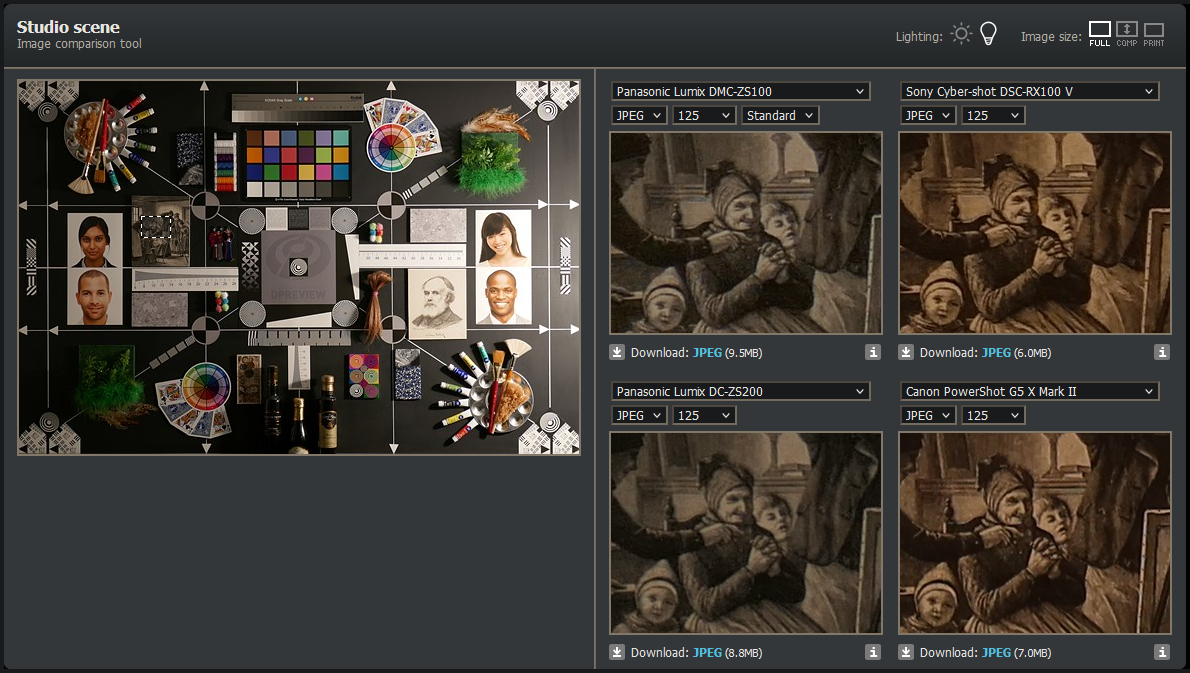Screen dimensions: 1190x673
Task: Click the upper color wheel in studio scene
Action: pyautogui.click(x=392, y=148)
